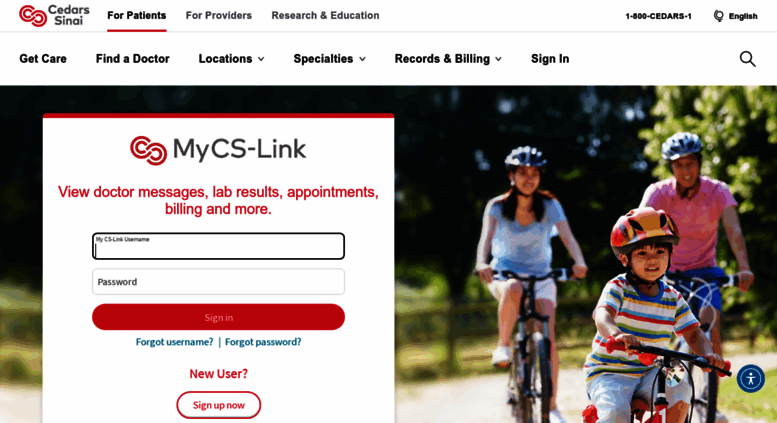Viewport: 777px width, 423px height.
Task: Expand the Specialties menu
Action: 329,59
